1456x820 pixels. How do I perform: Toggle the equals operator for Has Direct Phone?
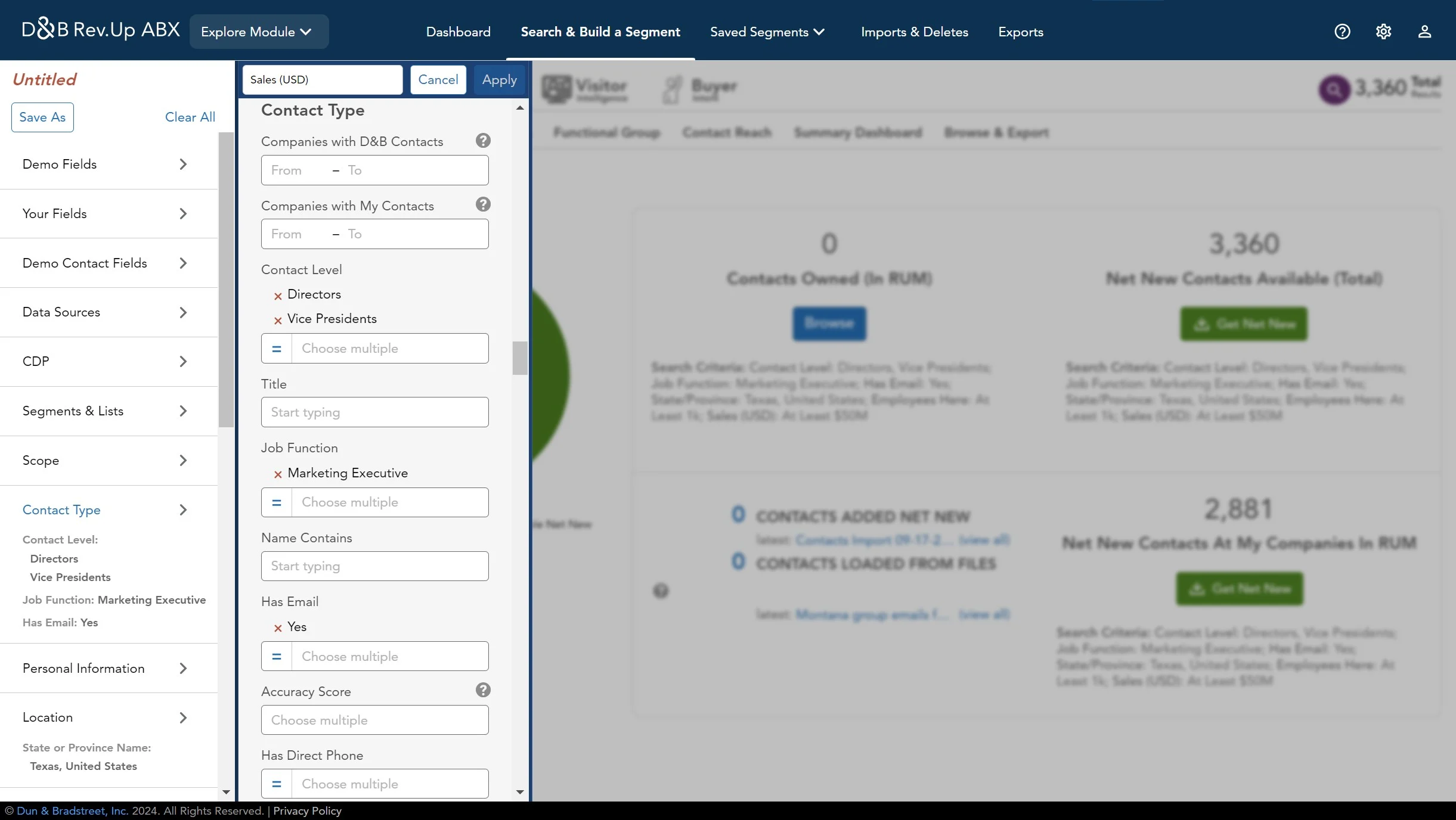(x=277, y=784)
